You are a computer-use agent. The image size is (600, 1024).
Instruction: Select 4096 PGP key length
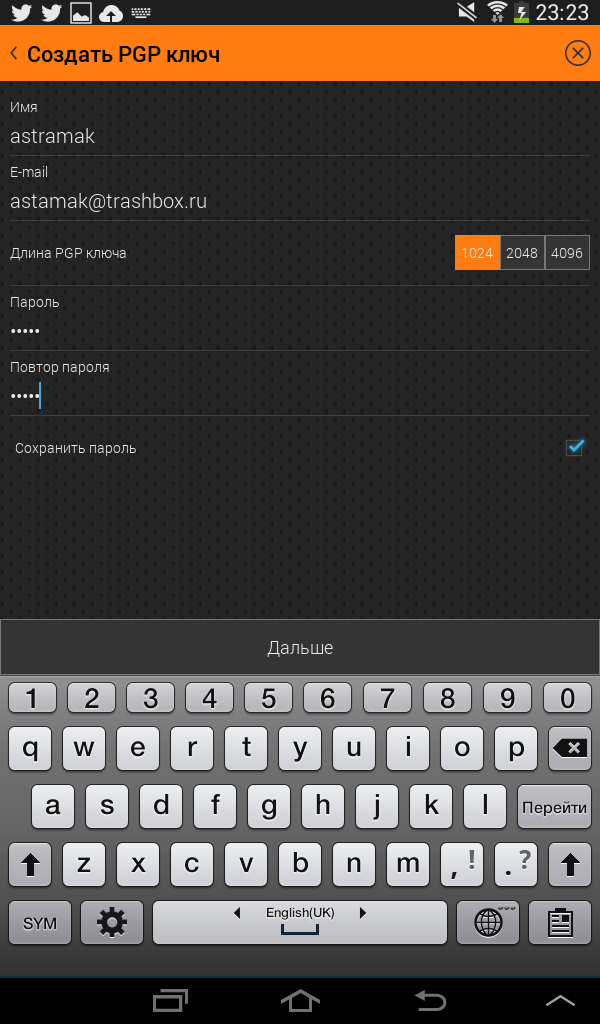[x=567, y=253]
